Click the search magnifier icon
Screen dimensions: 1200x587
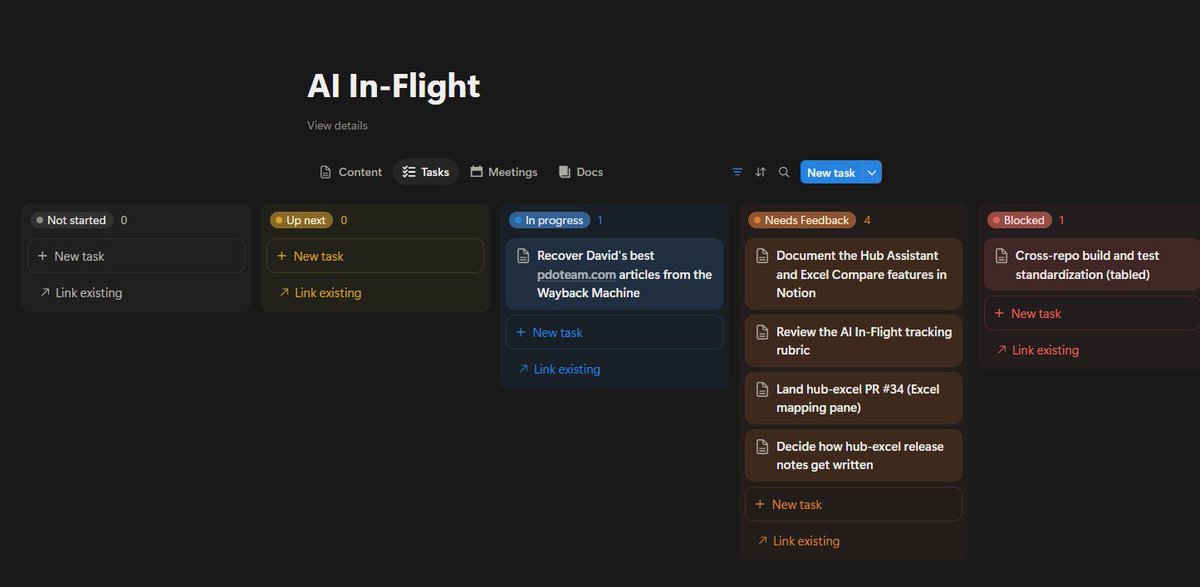pyautogui.click(x=784, y=172)
